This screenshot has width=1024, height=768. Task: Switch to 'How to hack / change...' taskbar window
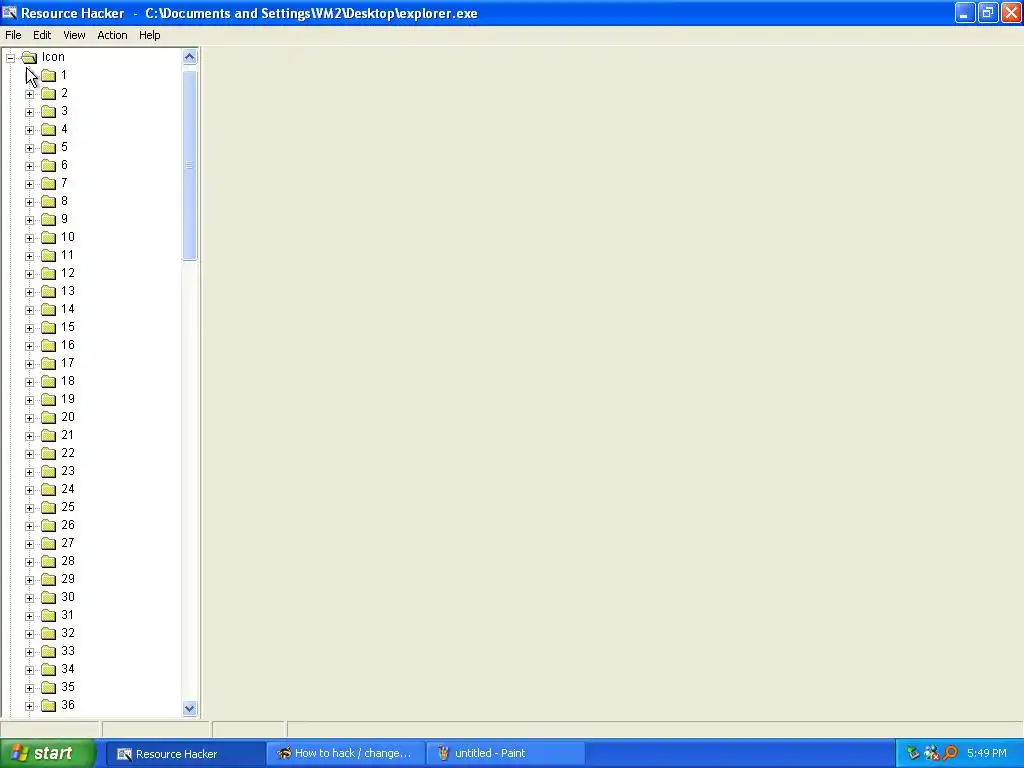(345, 754)
